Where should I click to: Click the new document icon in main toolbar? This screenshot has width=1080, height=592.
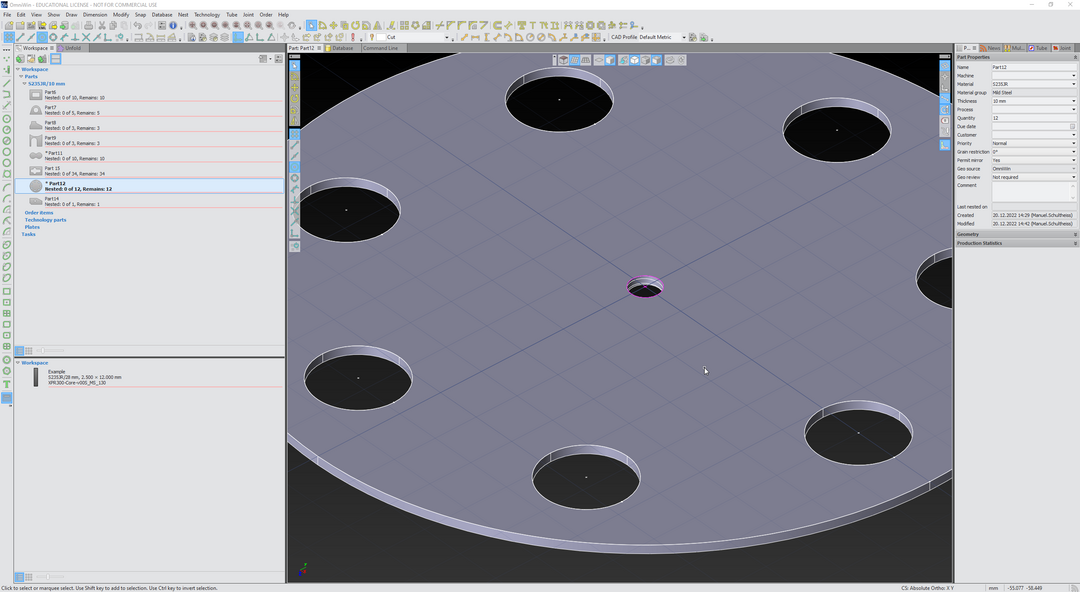9,25
